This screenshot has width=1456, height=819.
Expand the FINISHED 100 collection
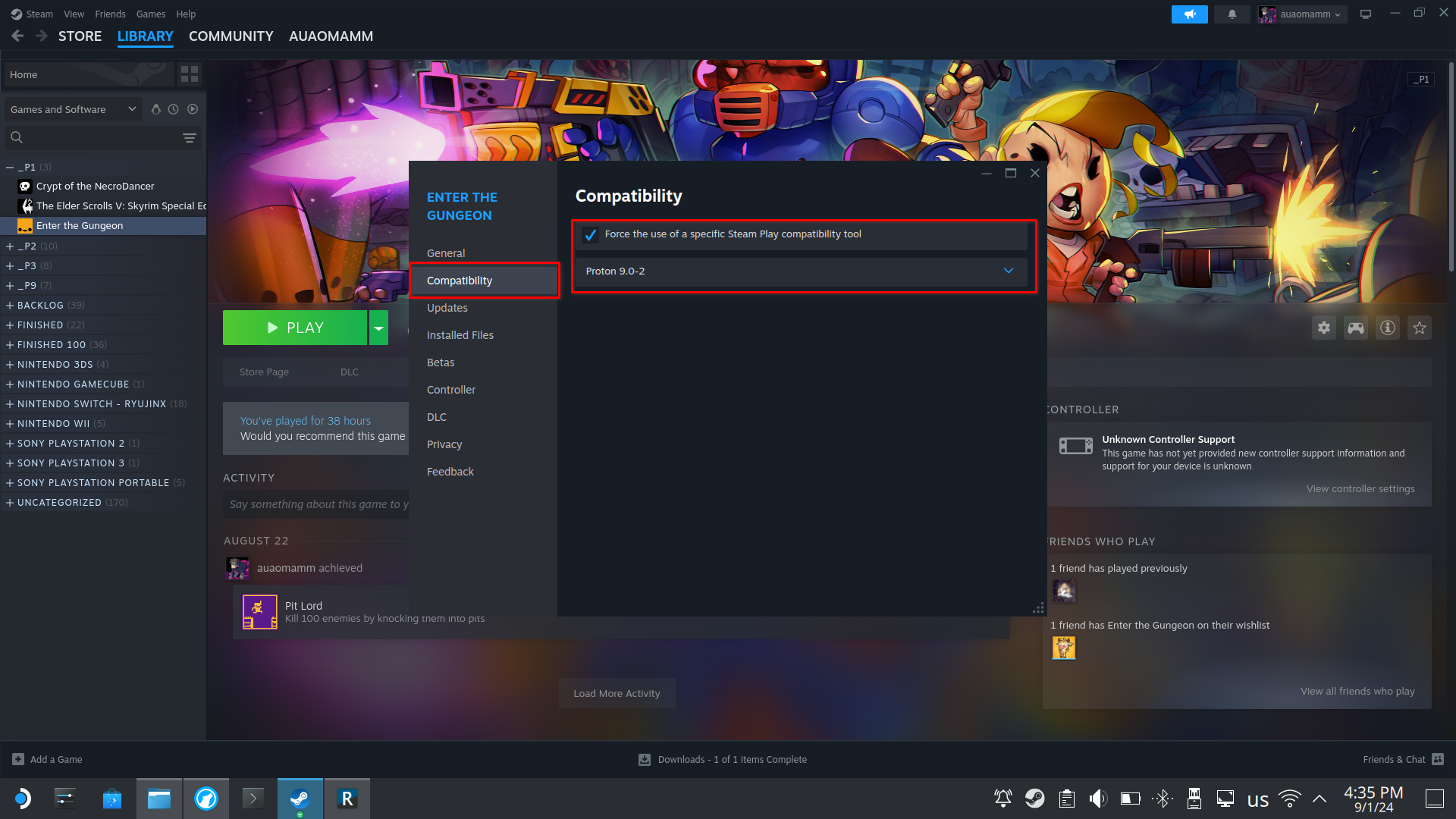[x=10, y=344]
